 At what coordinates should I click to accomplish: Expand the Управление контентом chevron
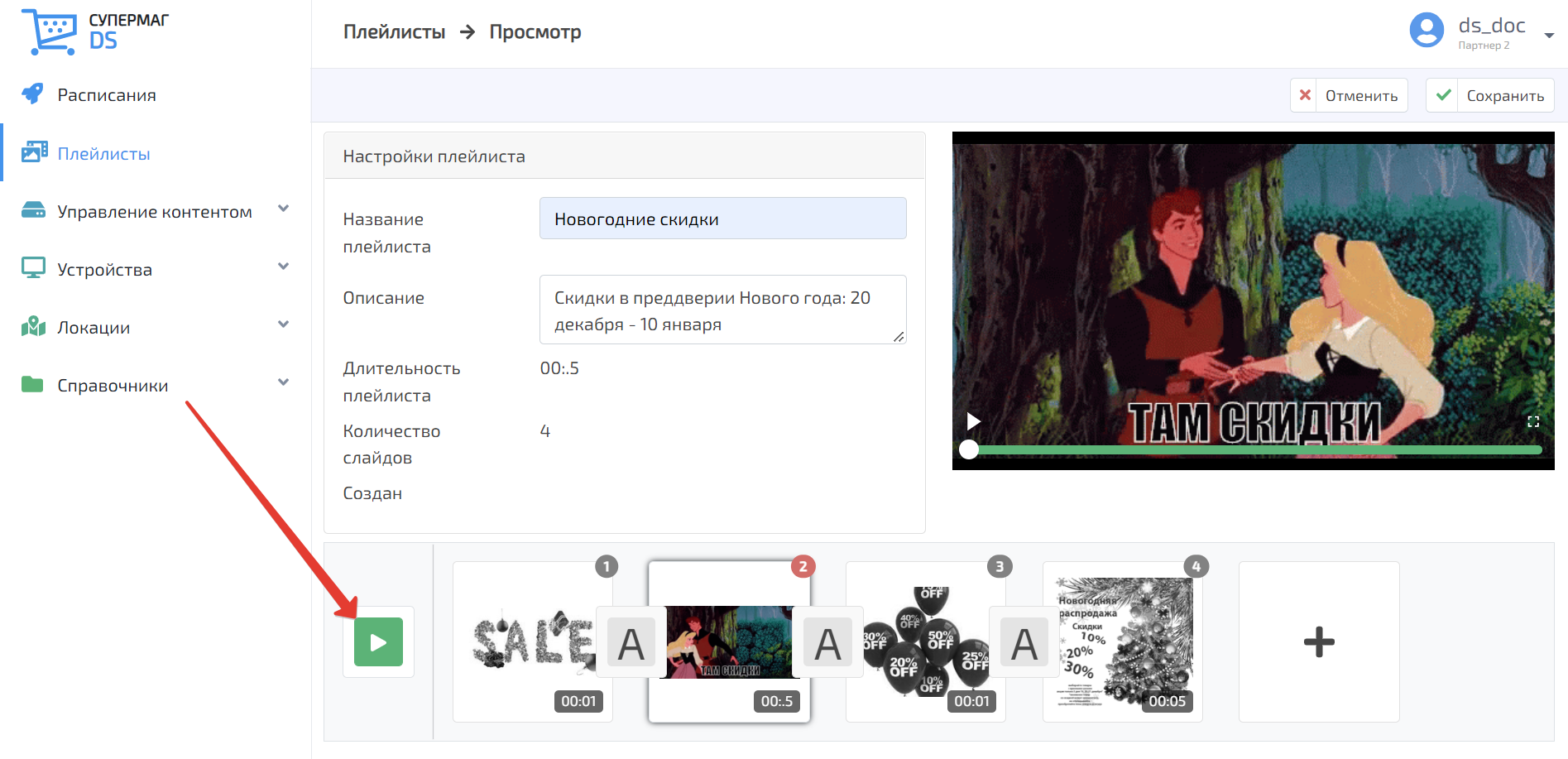[x=284, y=209]
